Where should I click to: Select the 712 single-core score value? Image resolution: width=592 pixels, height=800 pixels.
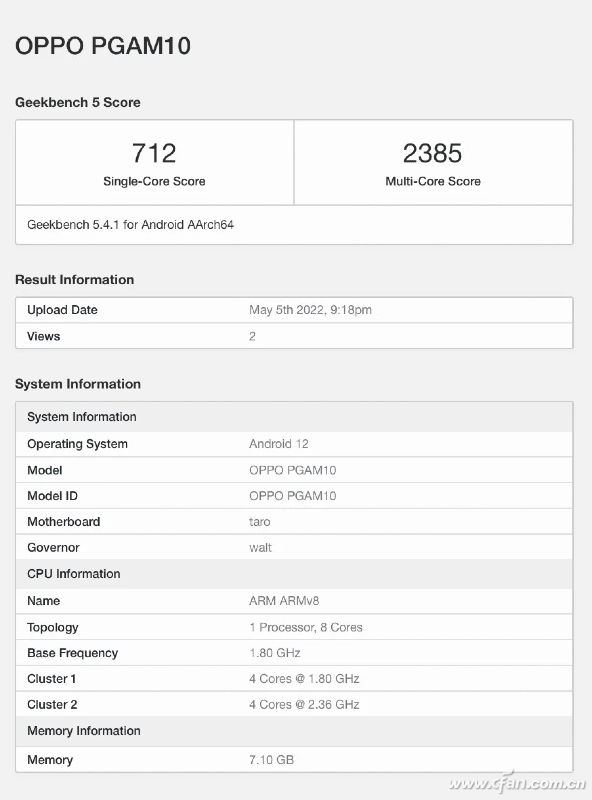click(154, 153)
